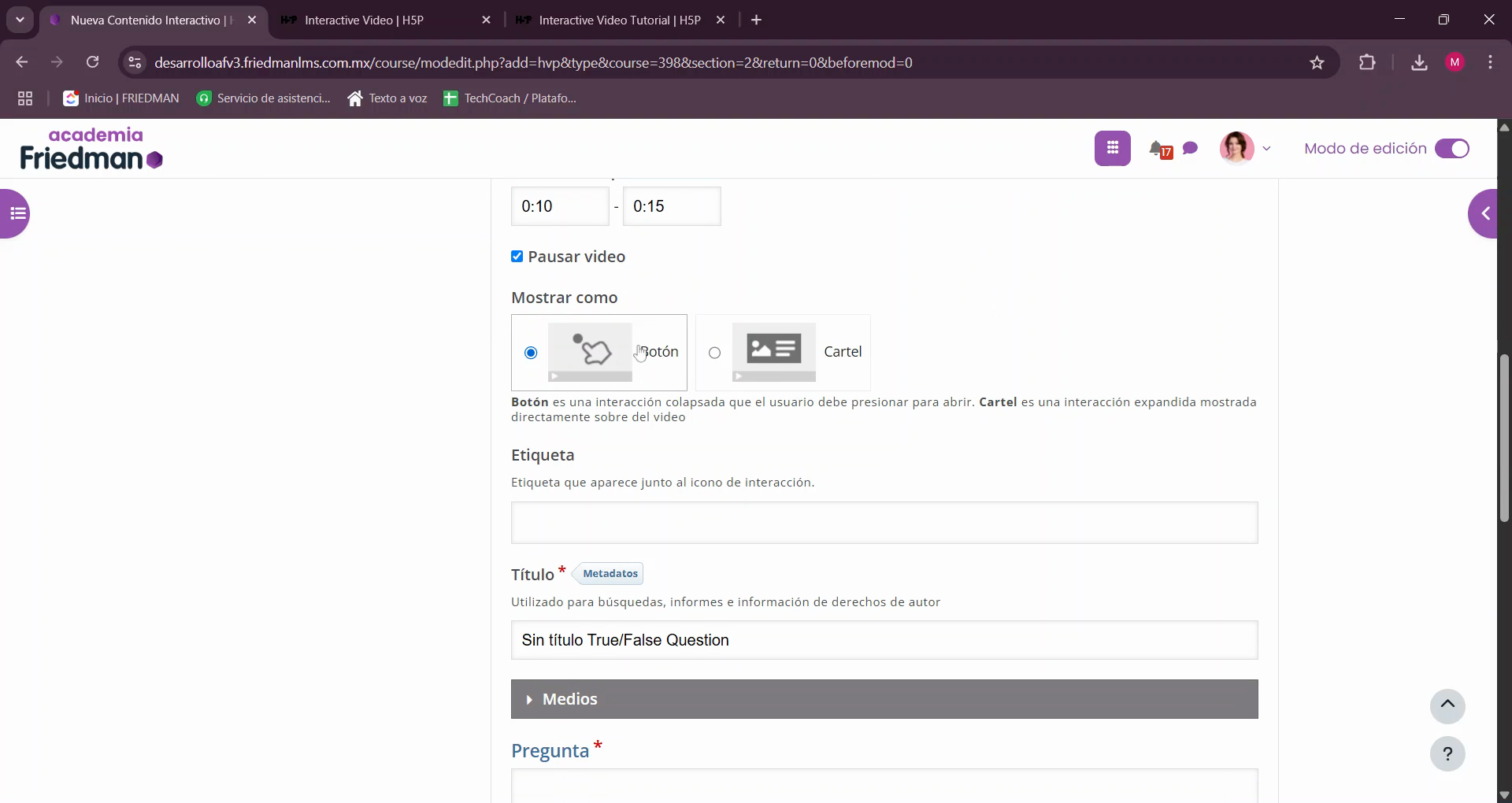Screen dimensions: 1512x803
Task: Bookmark this page with star icon
Action: point(1317,63)
